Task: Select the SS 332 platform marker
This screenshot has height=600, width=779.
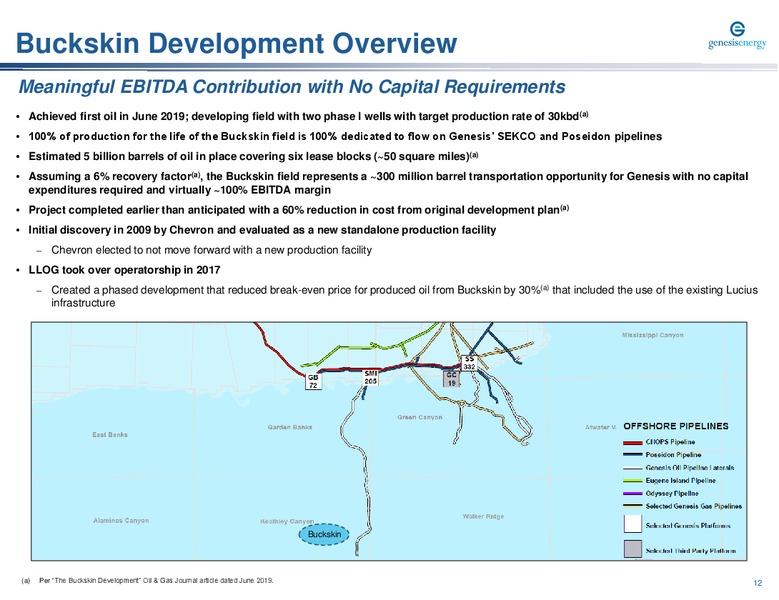Action: (x=469, y=363)
